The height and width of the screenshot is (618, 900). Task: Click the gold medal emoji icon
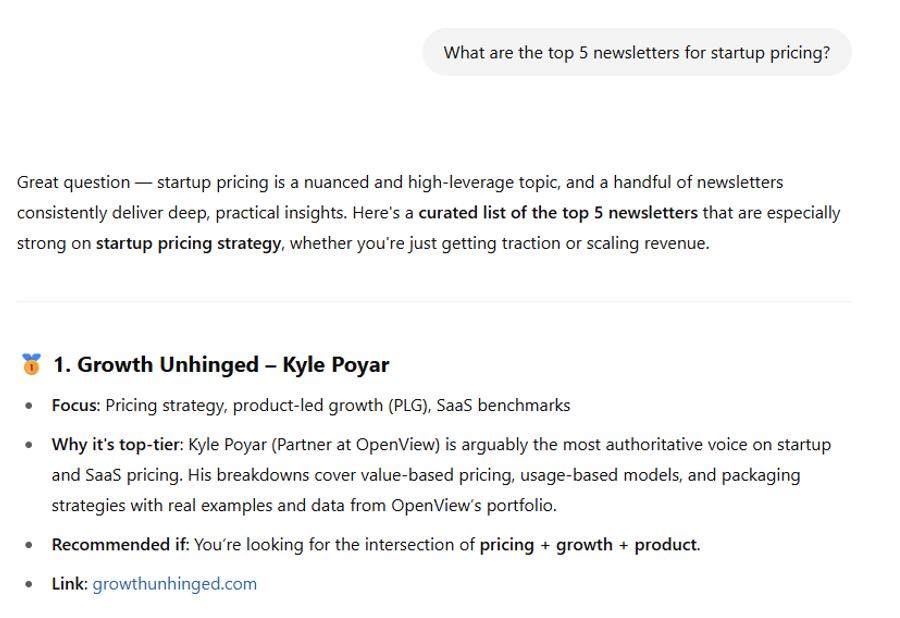31,365
